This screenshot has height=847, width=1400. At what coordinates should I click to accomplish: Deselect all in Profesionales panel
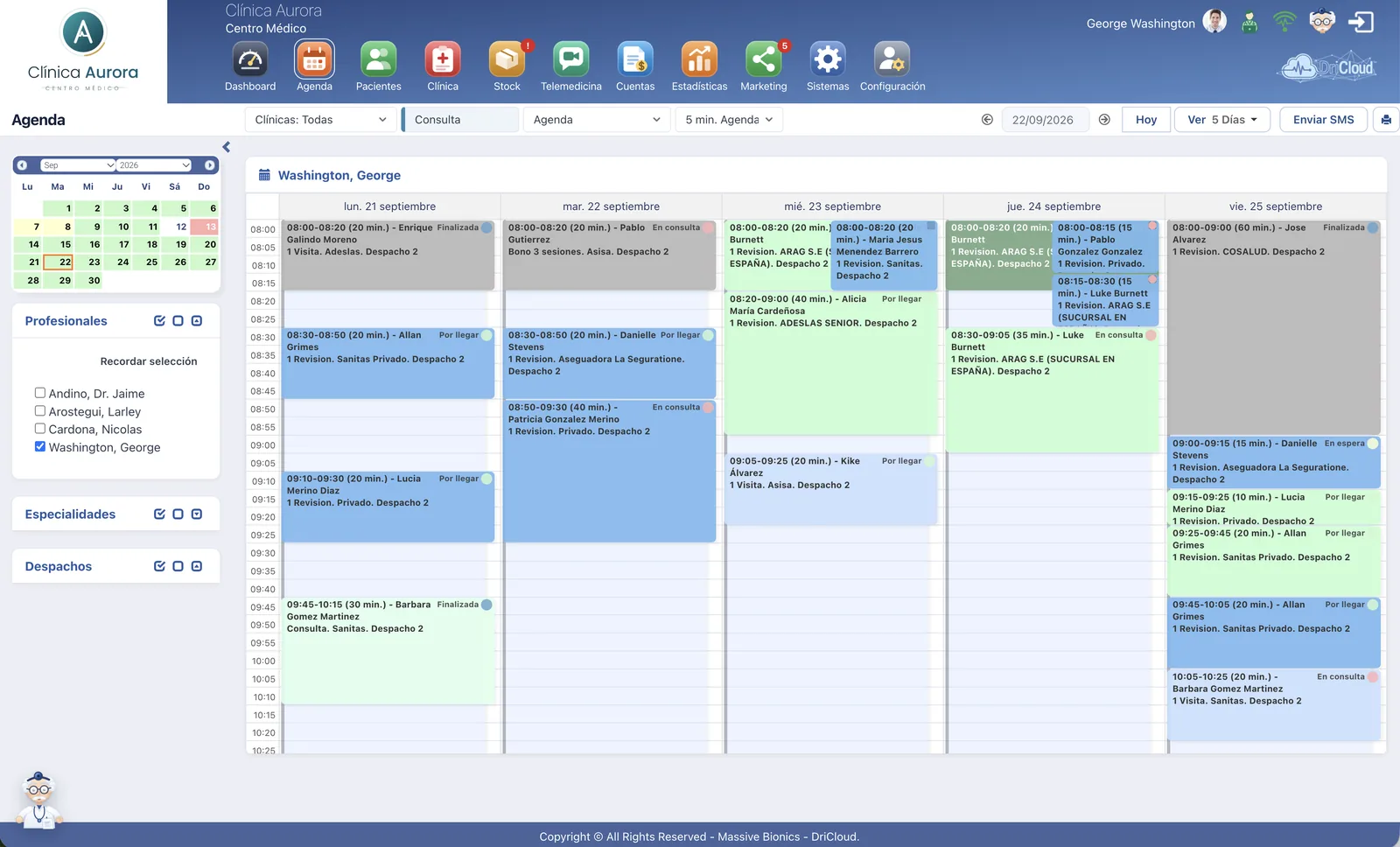pyautogui.click(x=178, y=321)
